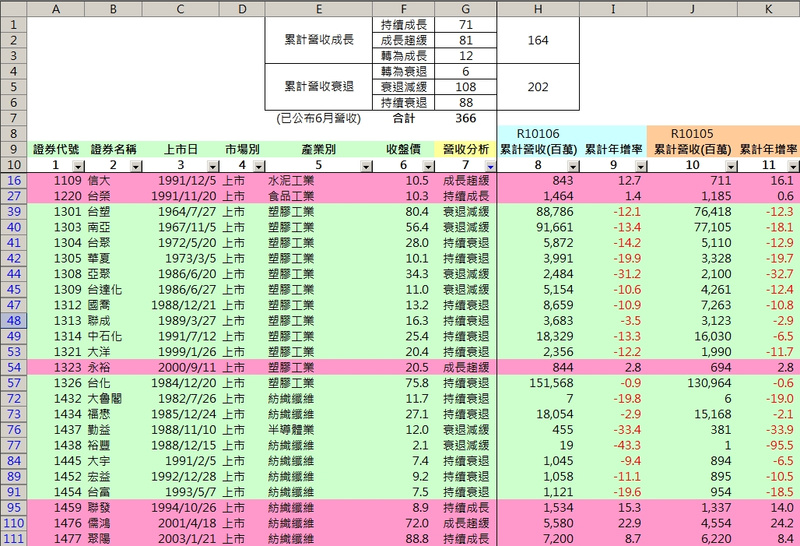Click the 營收分析 header cell
This screenshot has width=800, height=546.
click(465, 150)
